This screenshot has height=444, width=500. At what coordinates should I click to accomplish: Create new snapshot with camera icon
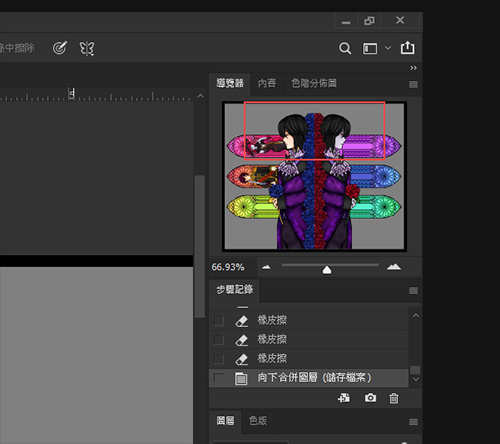click(x=370, y=398)
